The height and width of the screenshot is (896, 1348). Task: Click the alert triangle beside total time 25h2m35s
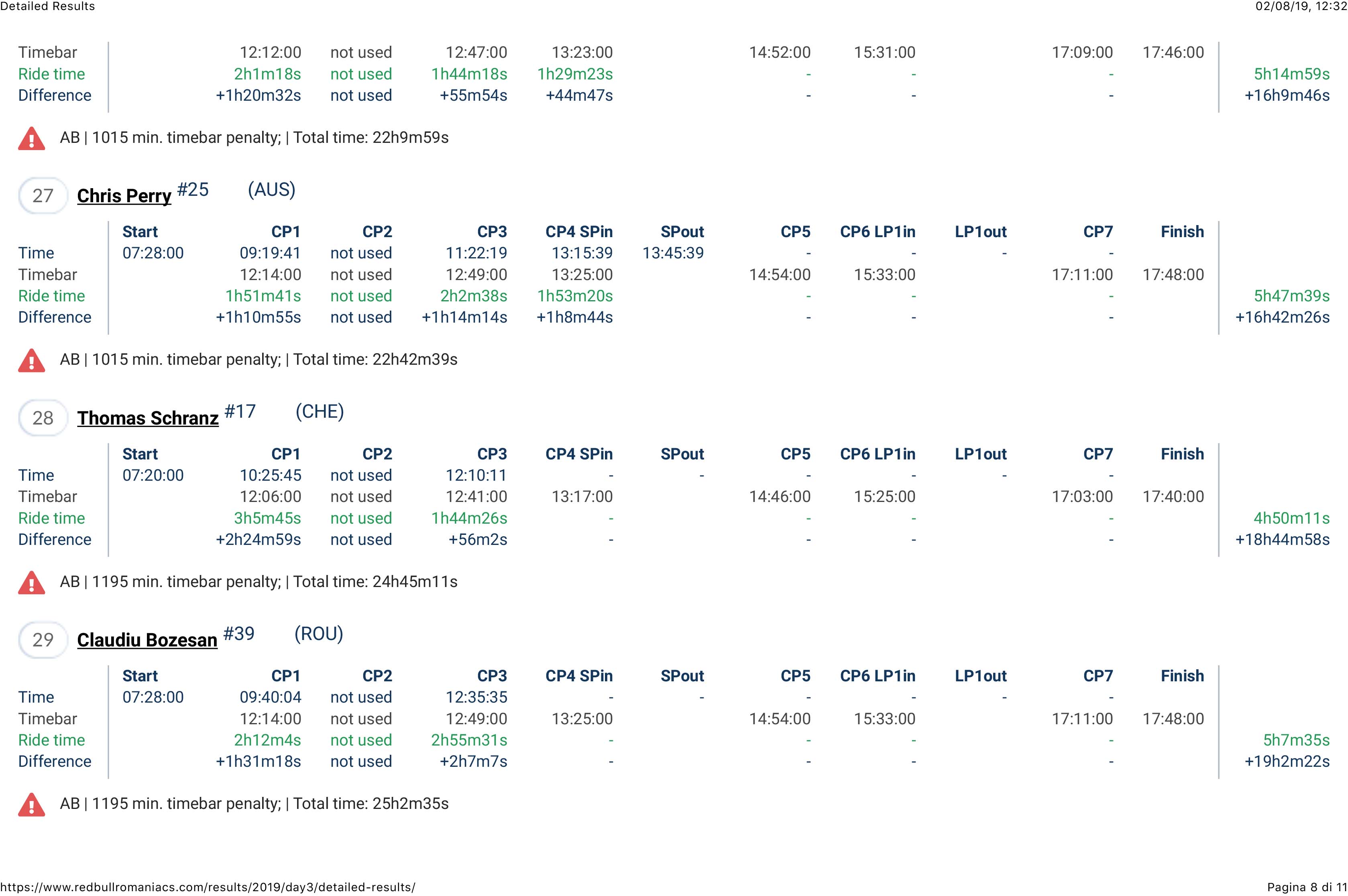31,805
